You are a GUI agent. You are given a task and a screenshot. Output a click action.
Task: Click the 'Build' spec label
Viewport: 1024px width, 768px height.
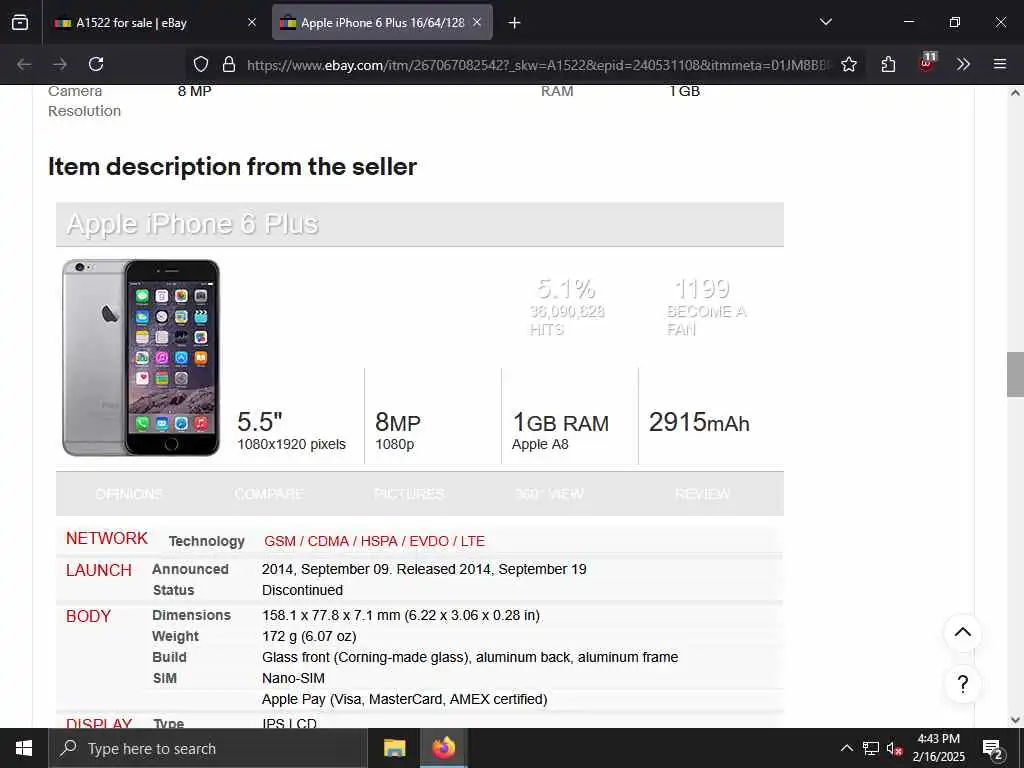[170, 657]
